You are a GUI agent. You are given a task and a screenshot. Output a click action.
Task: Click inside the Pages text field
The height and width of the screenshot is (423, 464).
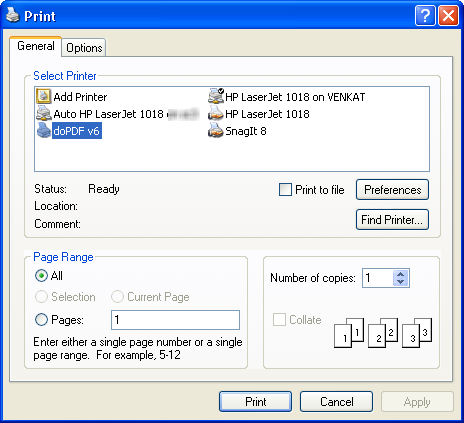[175, 320]
